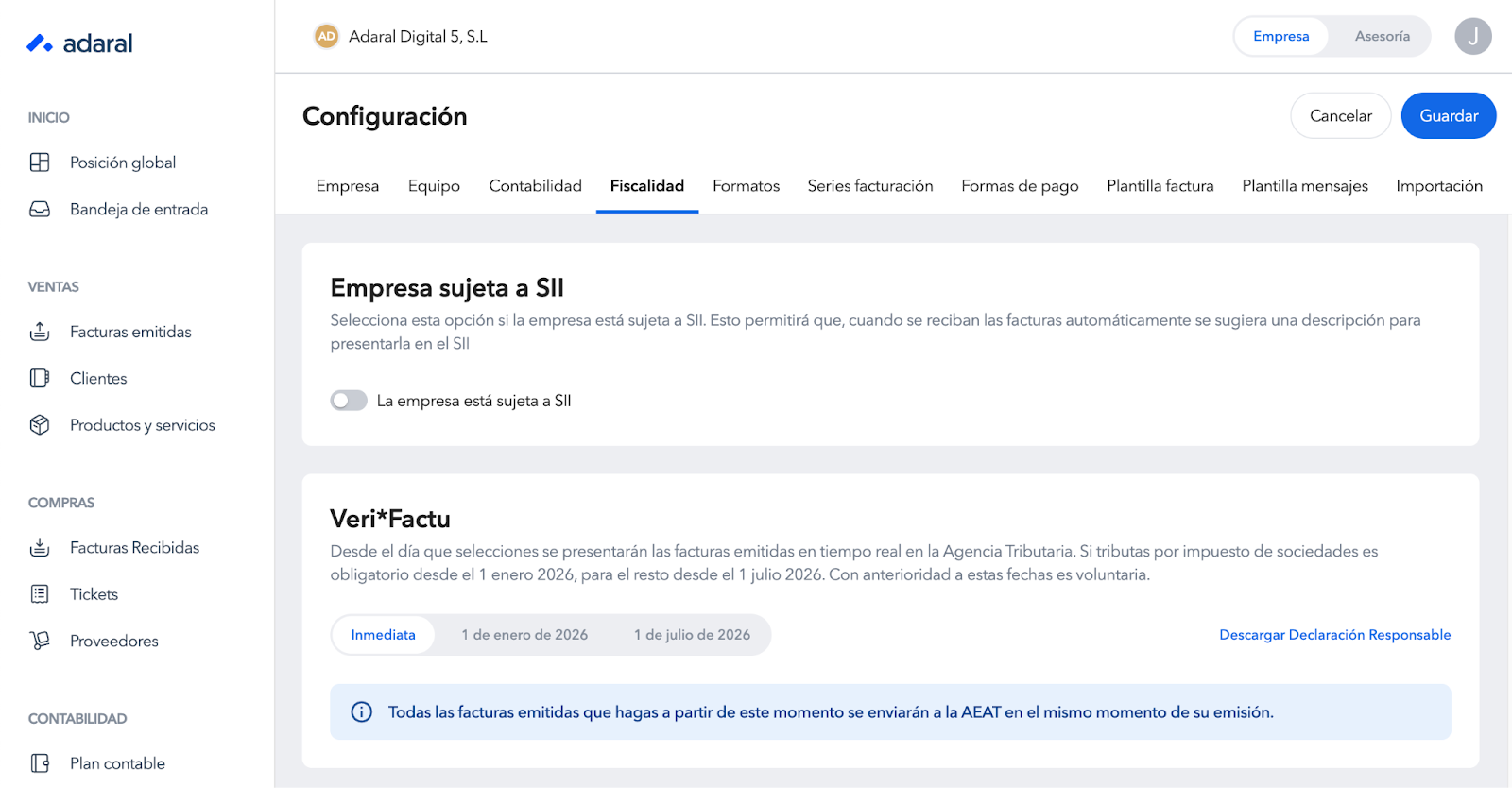Click the Empresa sujeta a SII heading

pos(447,287)
